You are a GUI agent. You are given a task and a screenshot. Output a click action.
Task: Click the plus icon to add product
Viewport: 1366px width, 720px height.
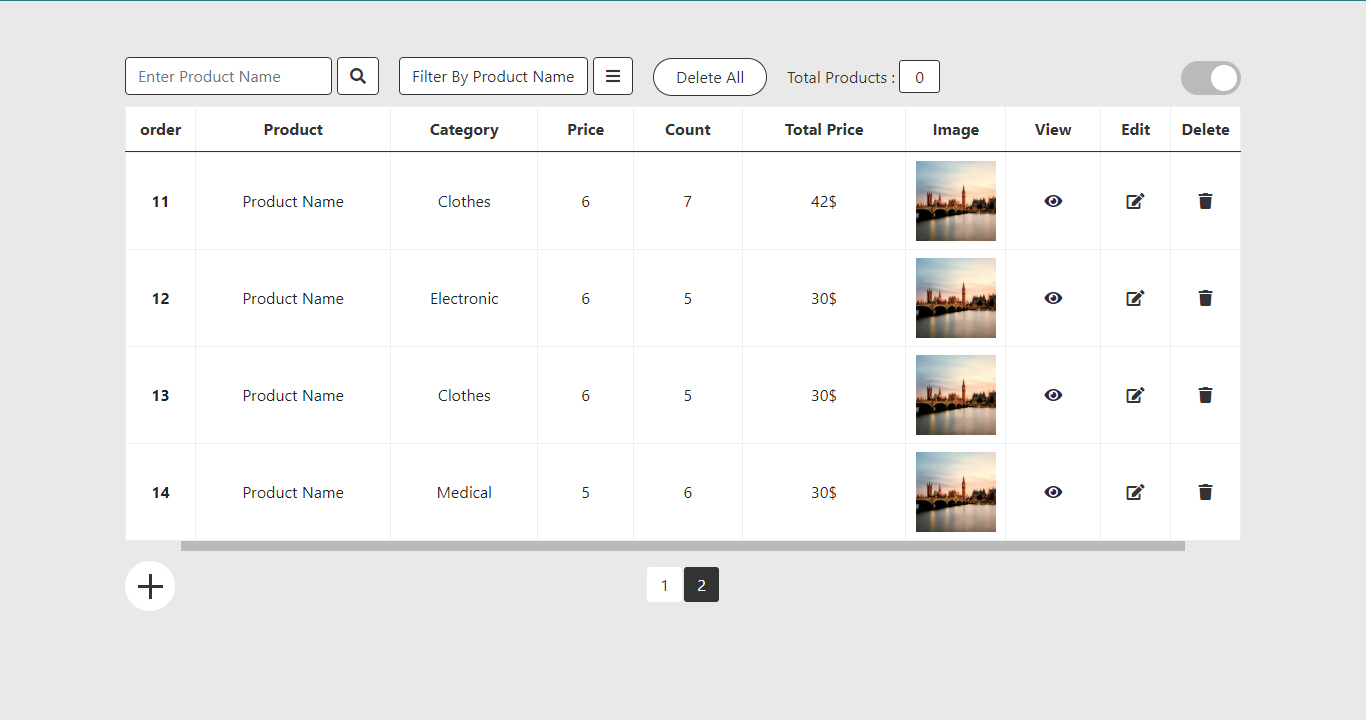pyautogui.click(x=150, y=586)
